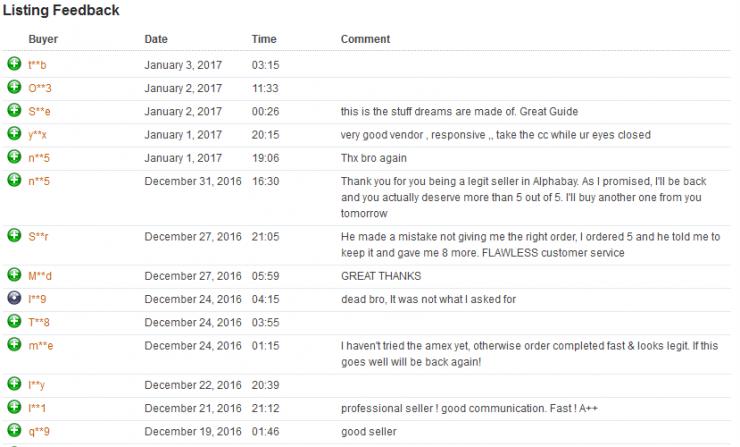The height and width of the screenshot is (447, 740).
Task: Open buyer O**3 profile link
Action: (39, 88)
